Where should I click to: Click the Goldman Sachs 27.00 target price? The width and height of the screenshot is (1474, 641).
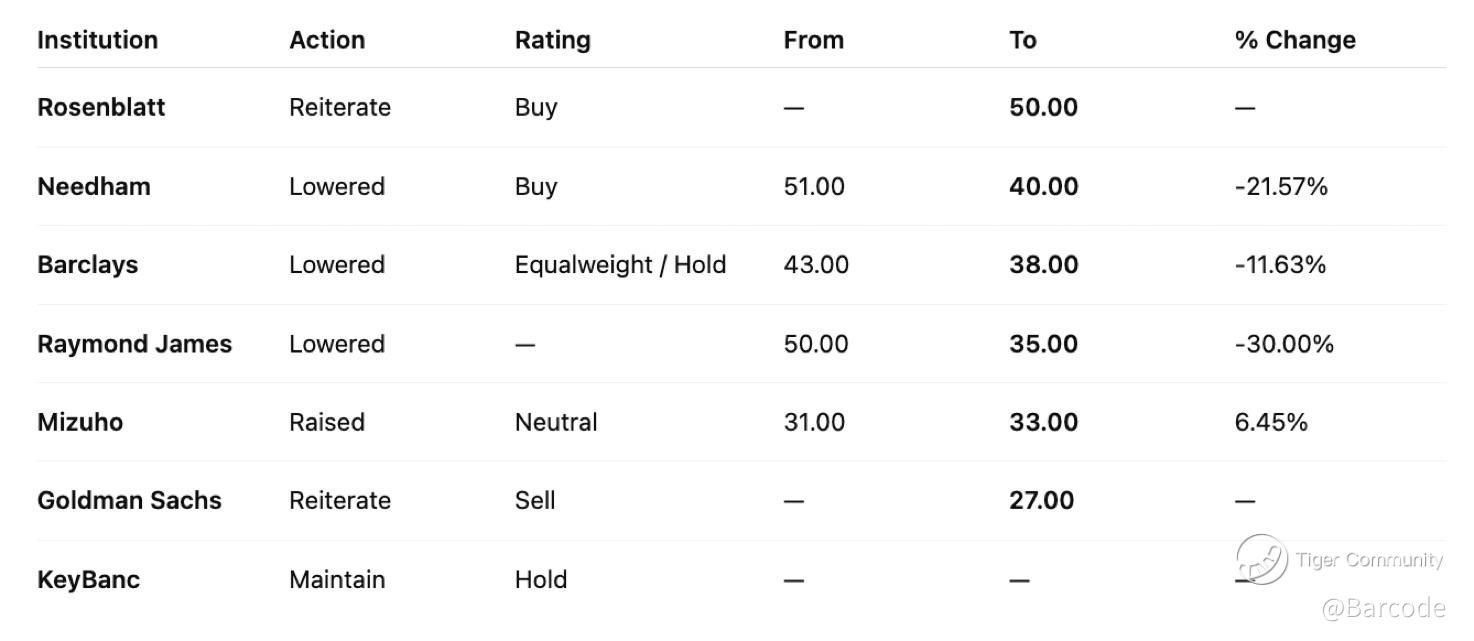click(x=1041, y=500)
